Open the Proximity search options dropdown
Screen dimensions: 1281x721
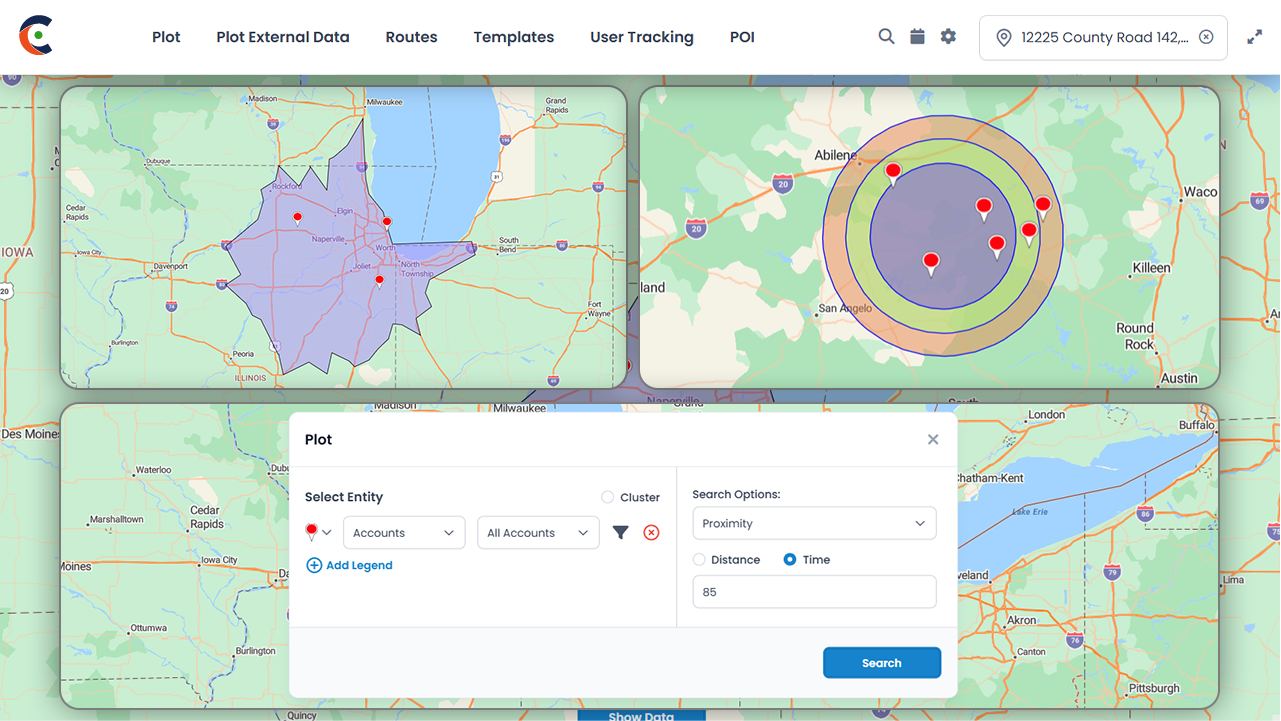pyautogui.click(x=814, y=523)
